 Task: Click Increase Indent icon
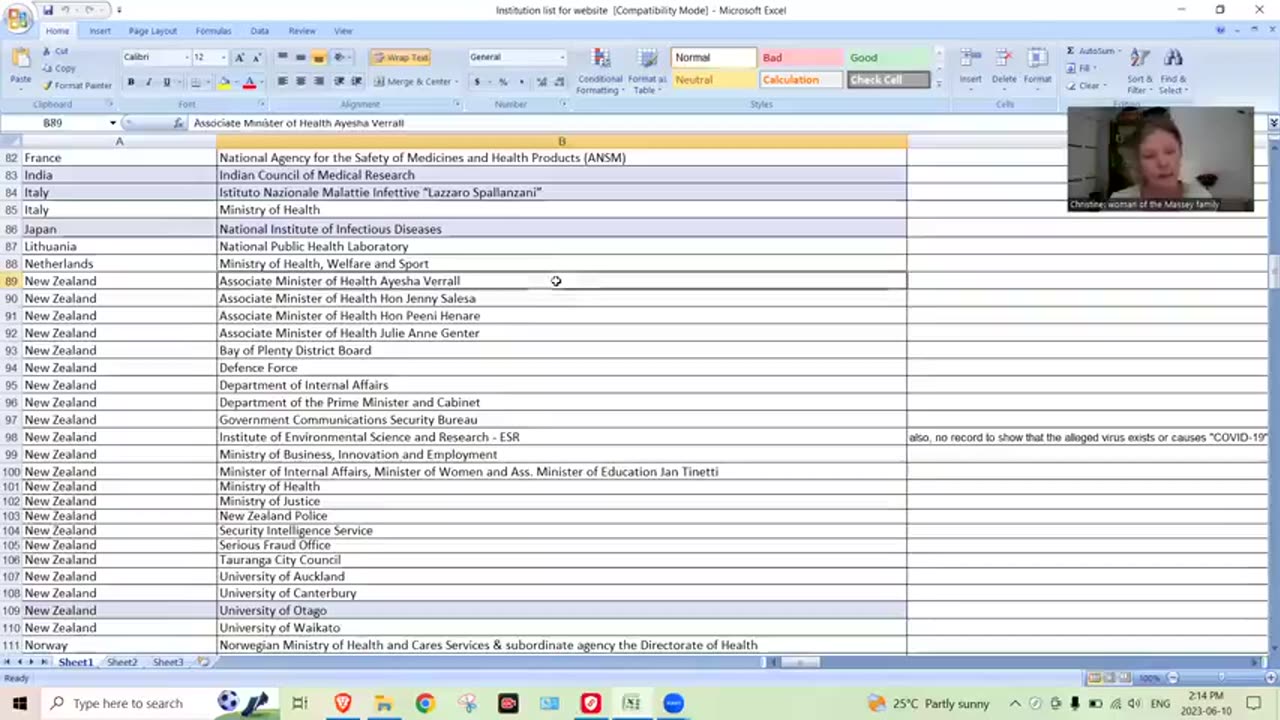[355, 82]
